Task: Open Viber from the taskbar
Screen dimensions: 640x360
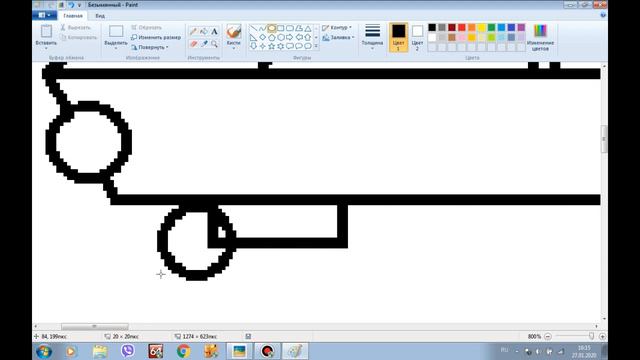Action: (128, 351)
